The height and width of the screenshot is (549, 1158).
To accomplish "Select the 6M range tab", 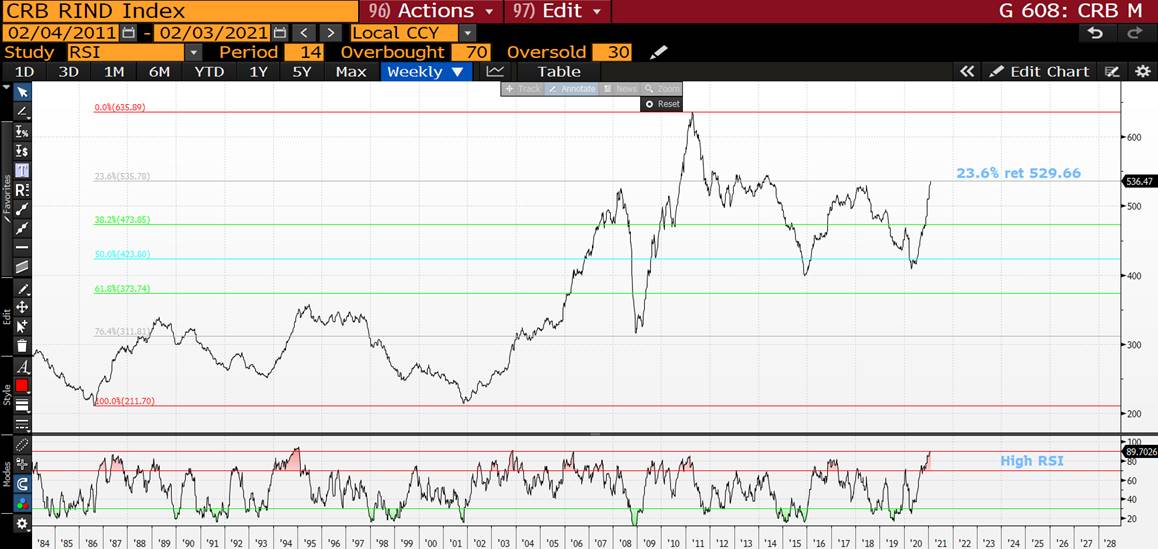I will [x=159, y=72].
